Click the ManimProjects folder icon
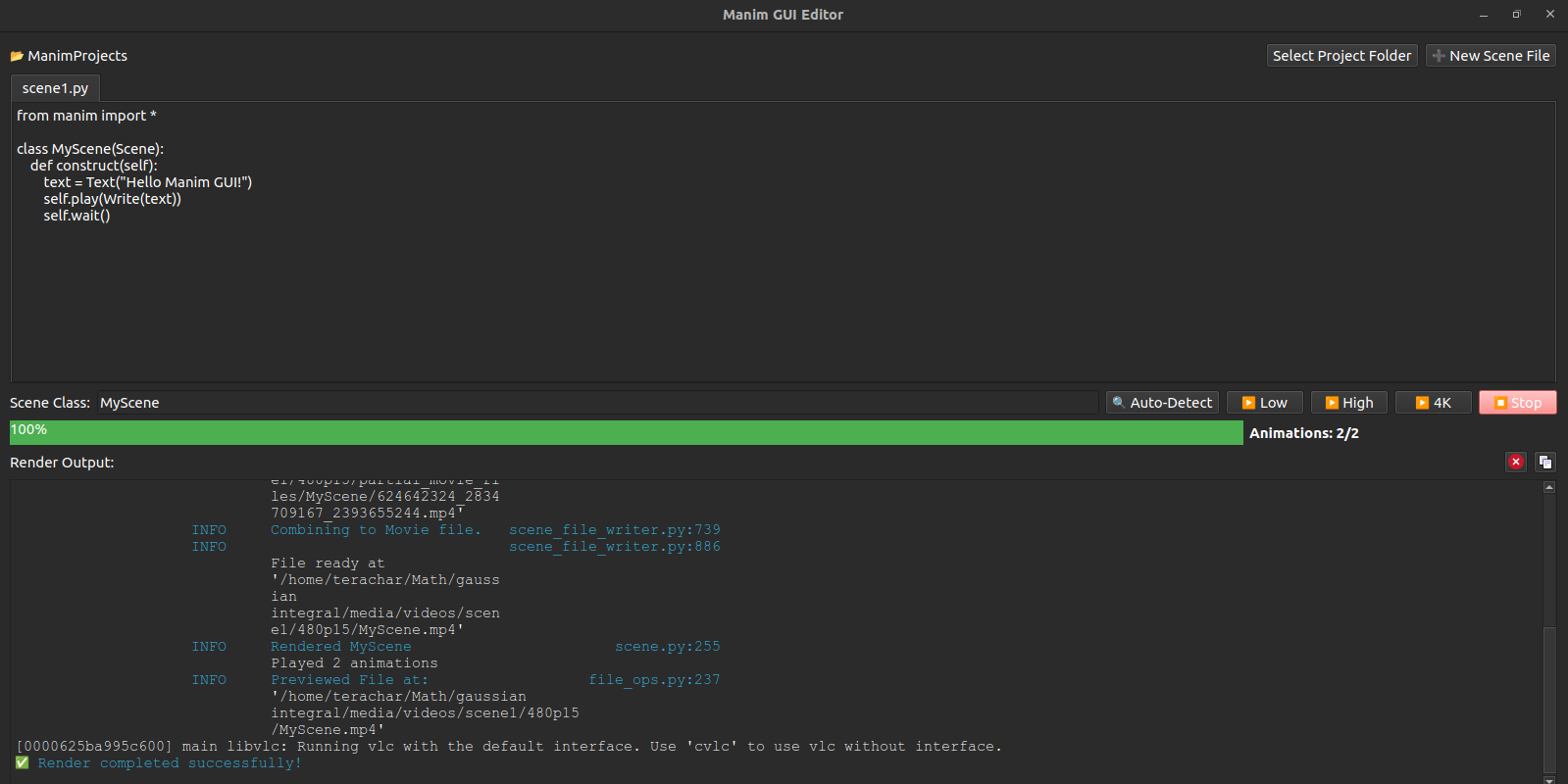1568x784 pixels. (x=17, y=56)
